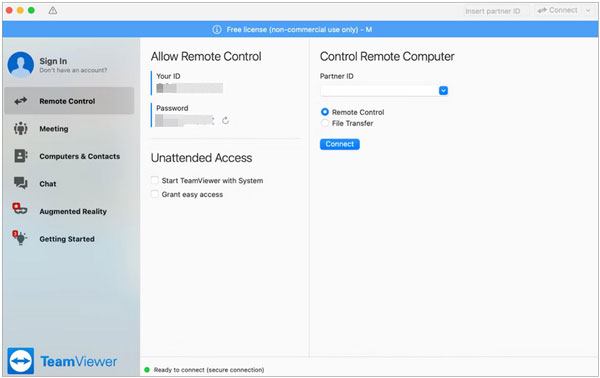Click the green maximize window button
The image size is (600, 378).
click(x=31, y=10)
